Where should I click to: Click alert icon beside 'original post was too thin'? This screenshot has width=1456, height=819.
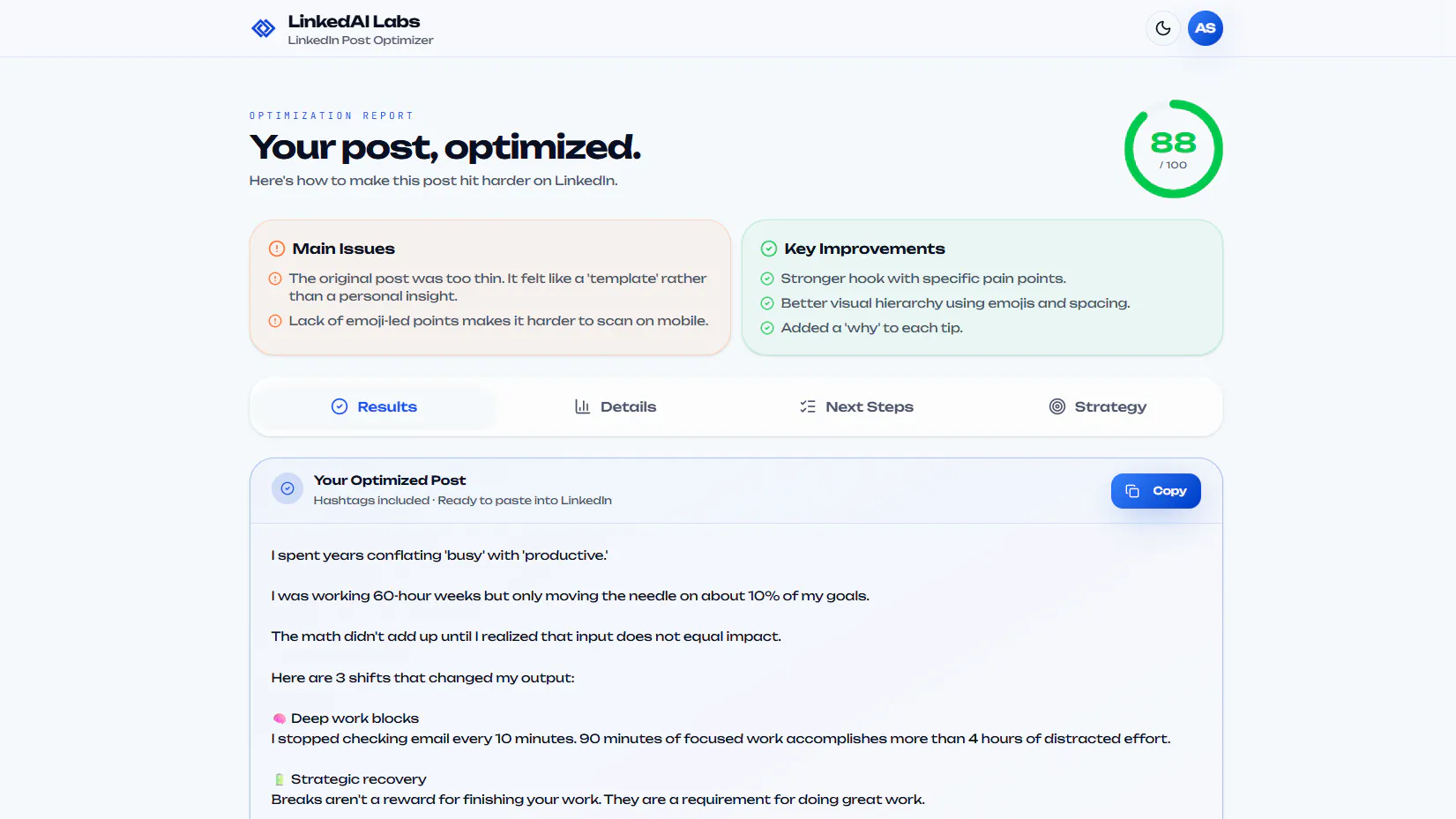click(275, 279)
